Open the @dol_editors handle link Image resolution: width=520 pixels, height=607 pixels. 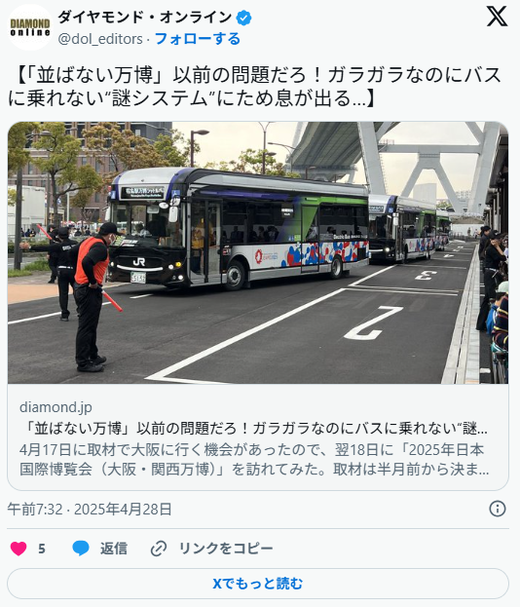coord(100,39)
